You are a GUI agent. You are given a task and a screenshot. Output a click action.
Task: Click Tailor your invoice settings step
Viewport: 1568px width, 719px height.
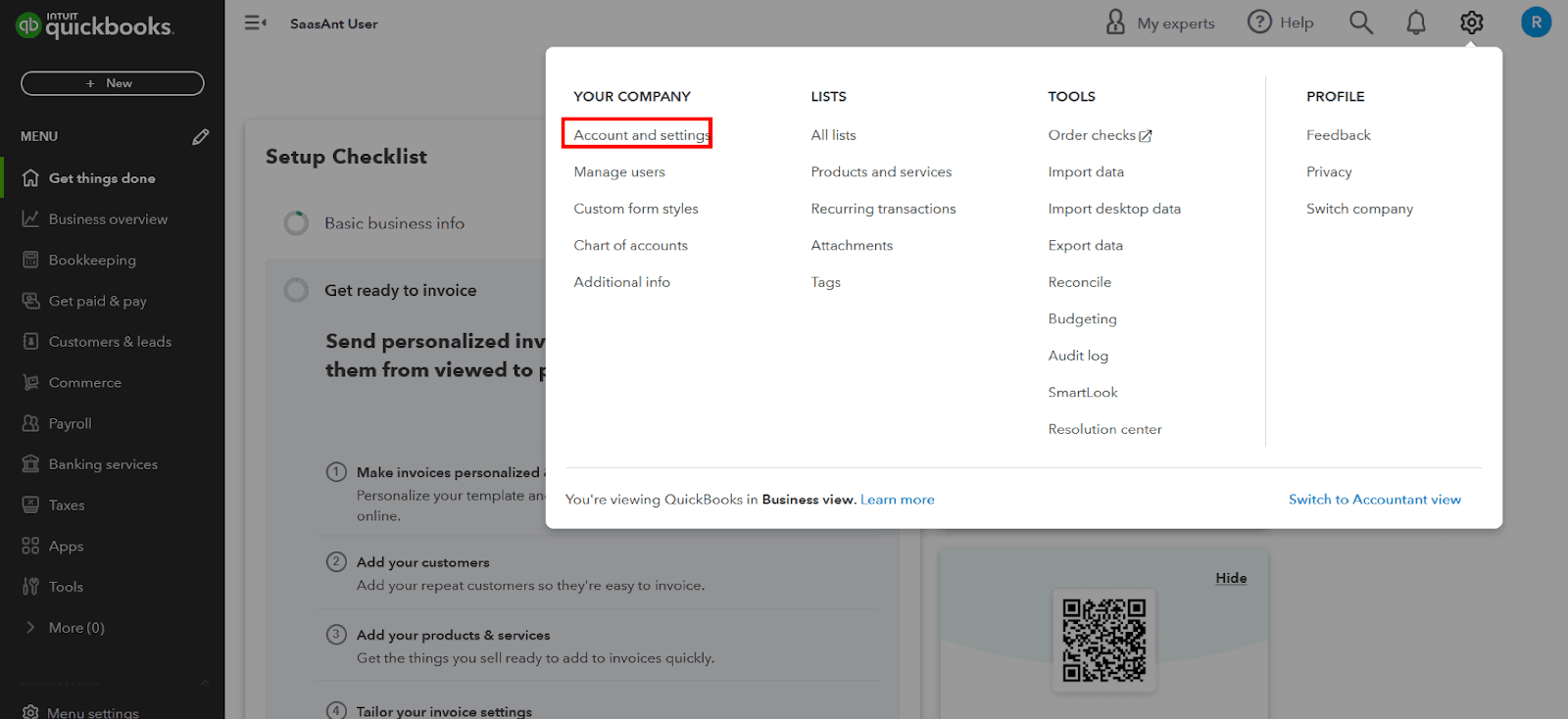(x=444, y=711)
